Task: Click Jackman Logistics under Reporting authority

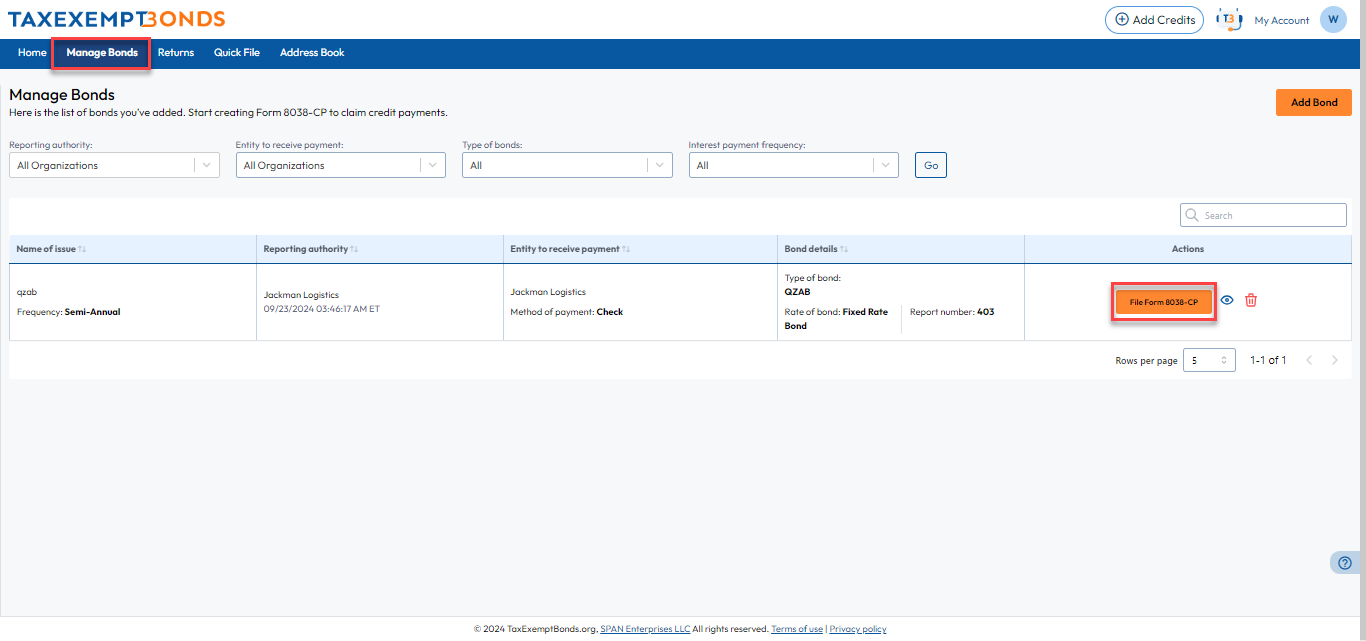Action: (x=301, y=295)
